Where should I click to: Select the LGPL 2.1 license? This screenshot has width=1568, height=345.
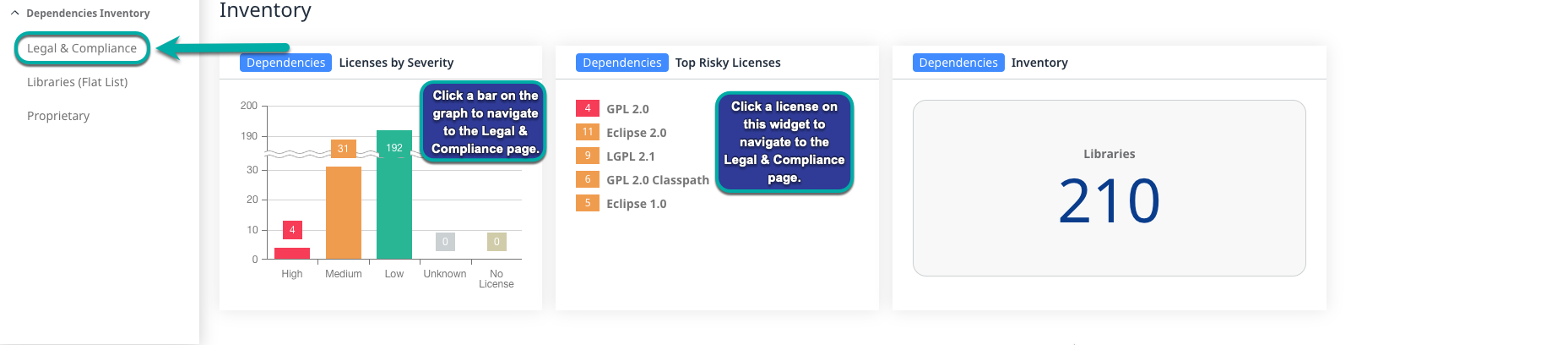[630, 156]
